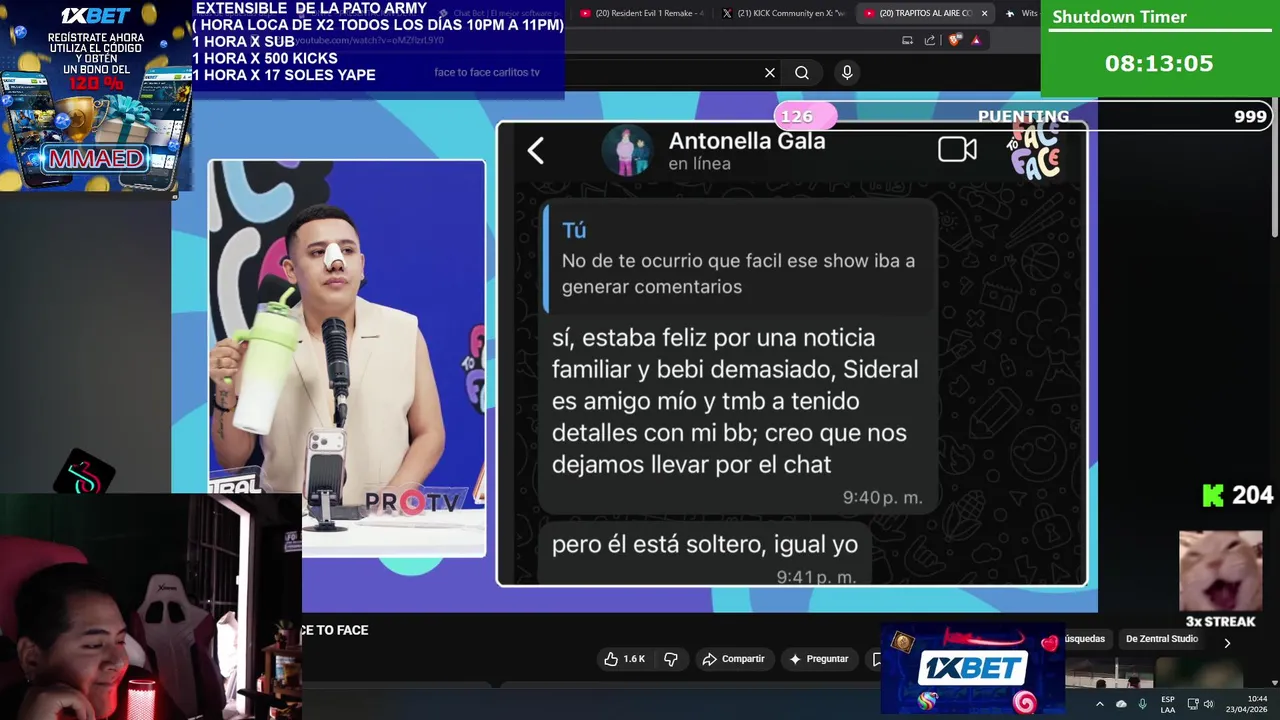
Task: Open the Brave Shields lion icon
Action: point(955,40)
